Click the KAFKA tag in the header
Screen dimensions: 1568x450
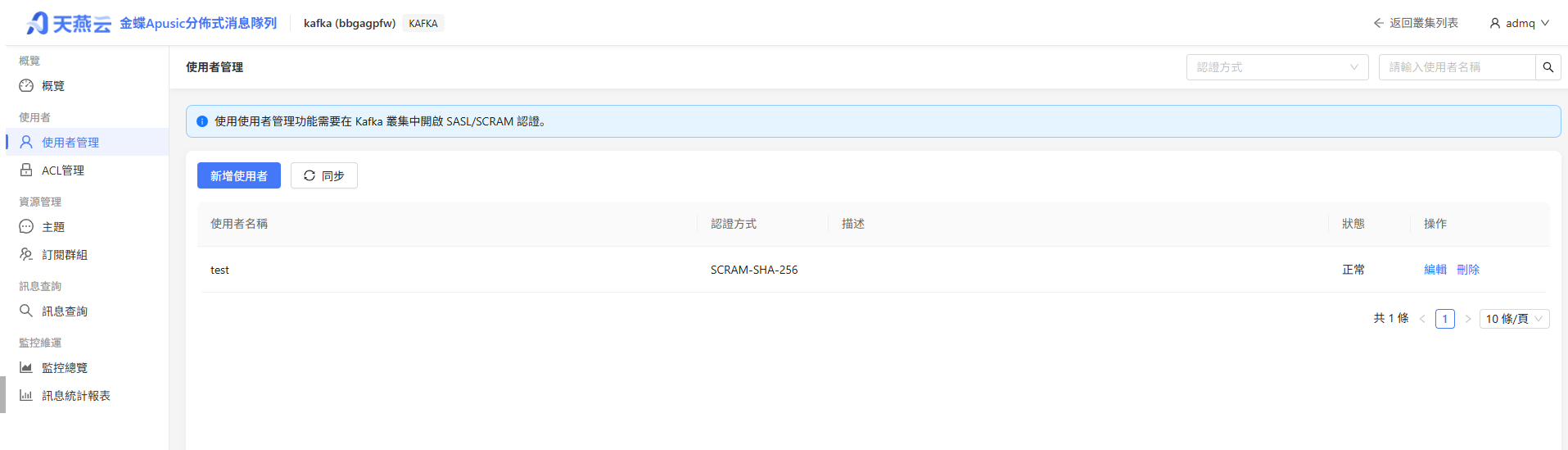(x=423, y=23)
